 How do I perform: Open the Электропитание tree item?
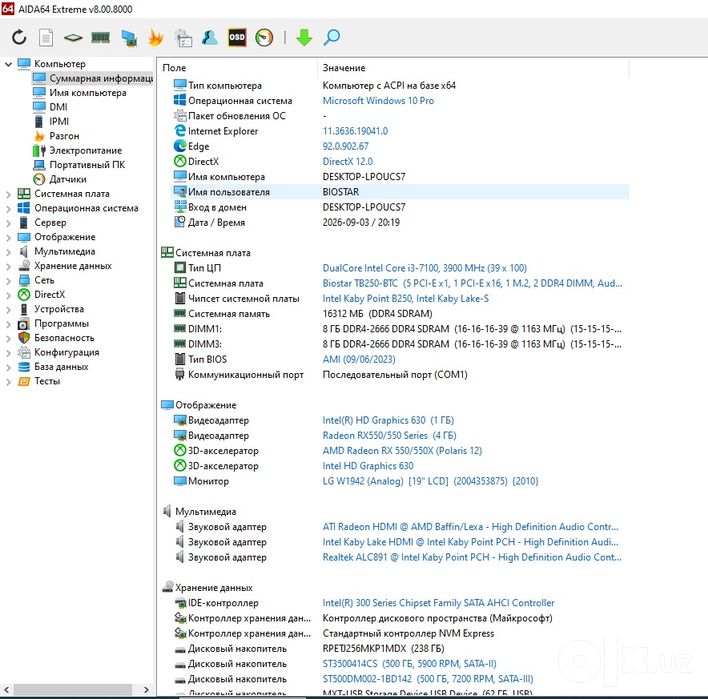77,150
